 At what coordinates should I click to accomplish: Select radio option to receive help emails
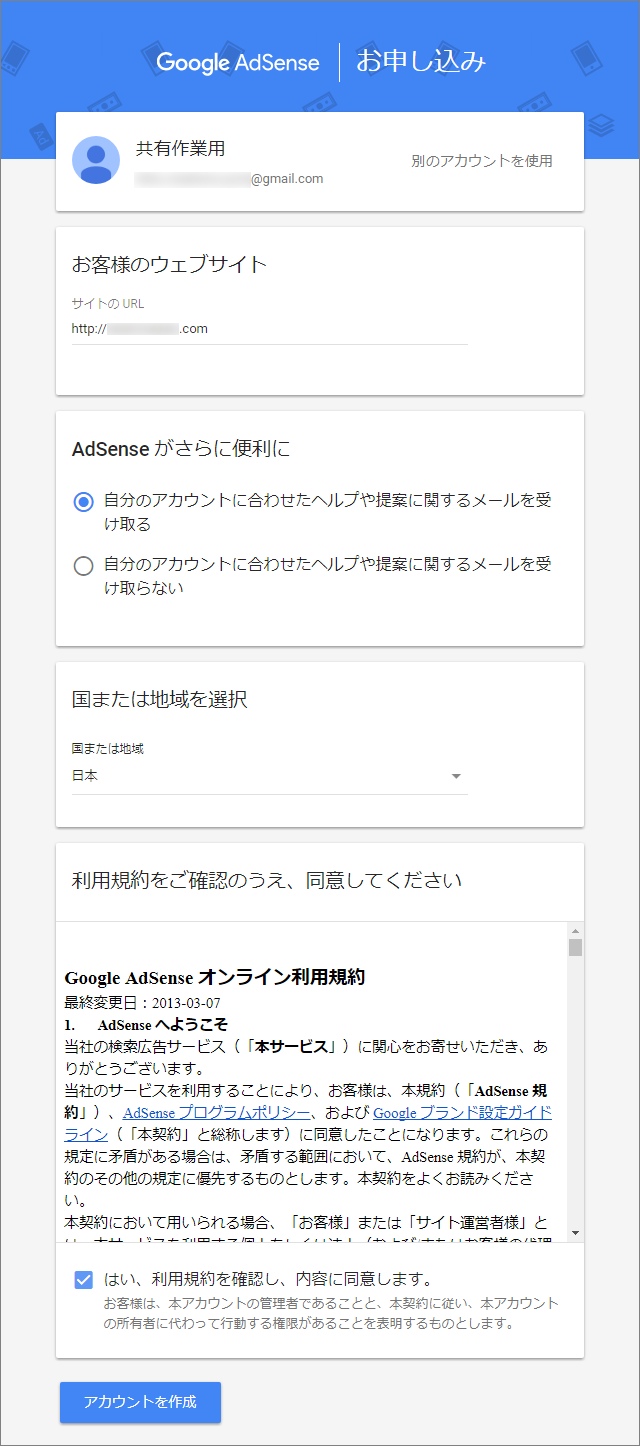pyautogui.click(x=84, y=502)
